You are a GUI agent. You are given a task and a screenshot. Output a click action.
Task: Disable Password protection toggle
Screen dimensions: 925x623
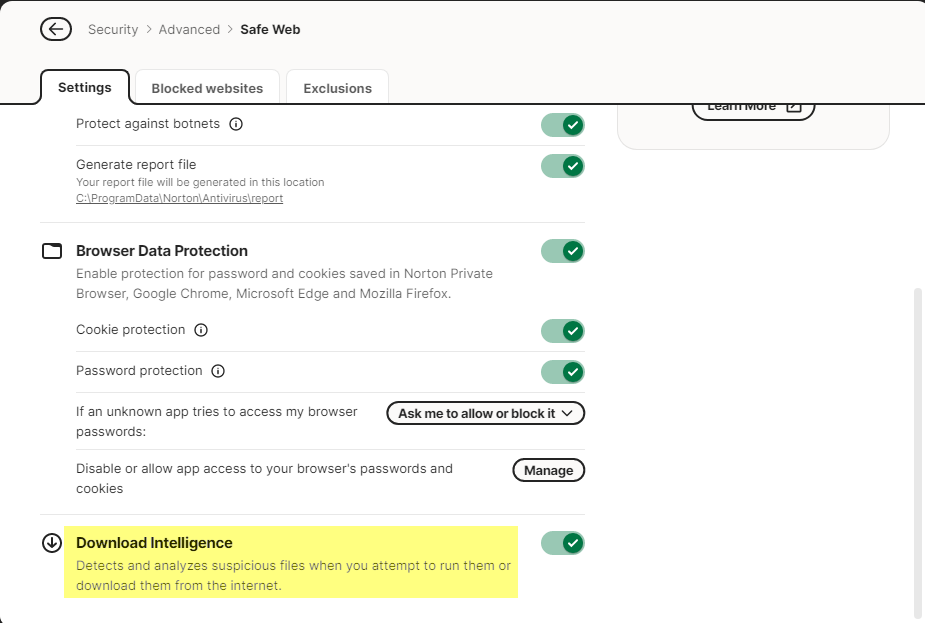[562, 372]
